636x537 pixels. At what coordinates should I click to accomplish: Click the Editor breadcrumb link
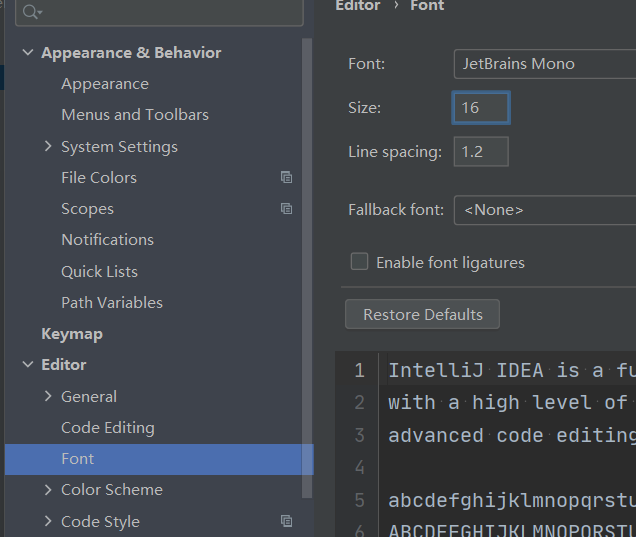(x=357, y=6)
